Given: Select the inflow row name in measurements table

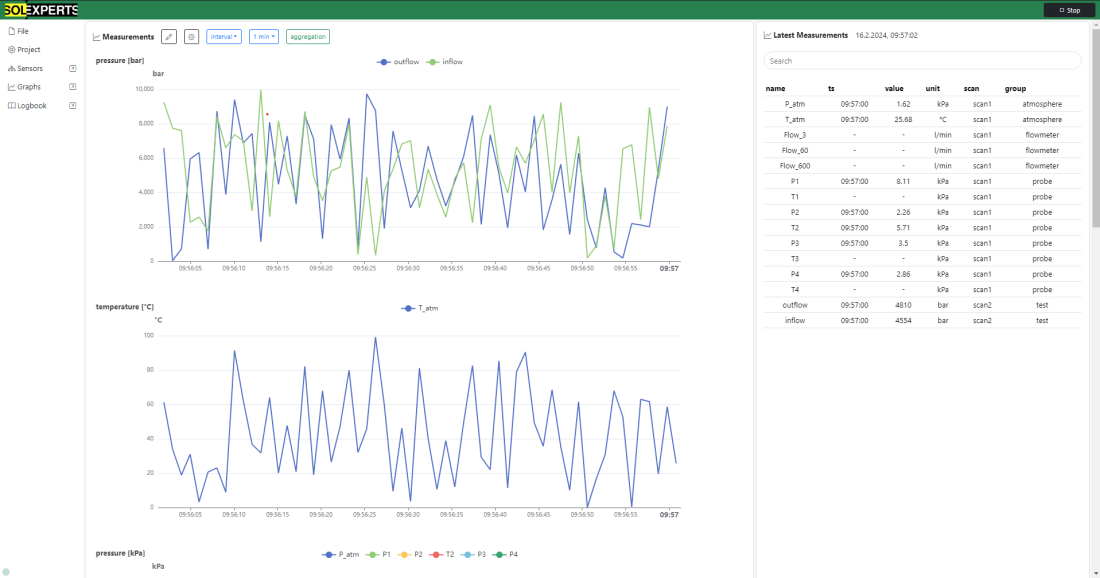Looking at the screenshot, I should tap(795, 321).
